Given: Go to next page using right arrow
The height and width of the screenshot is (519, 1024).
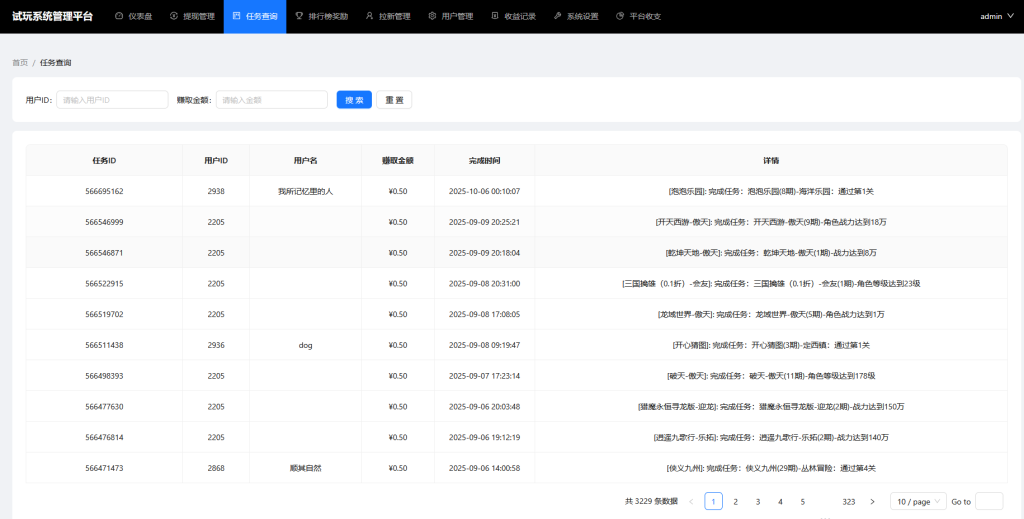Looking at the screenshot, I should pos(872,501).
